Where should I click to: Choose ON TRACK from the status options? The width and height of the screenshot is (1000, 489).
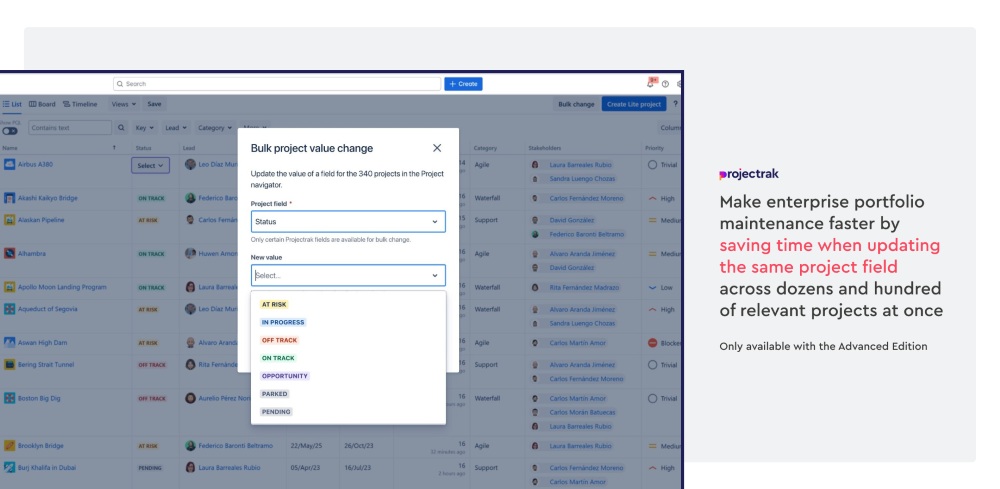click(x=278, y=358)
